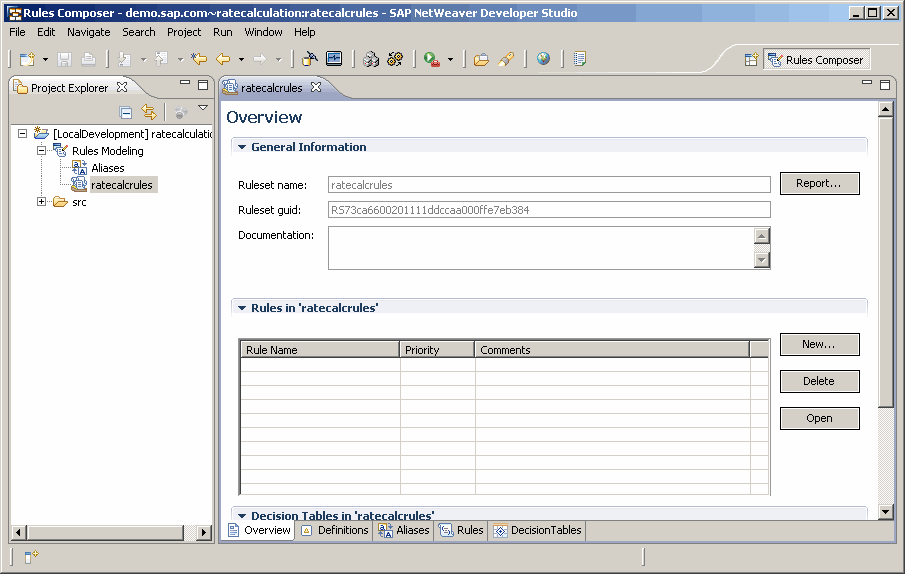The image size is (905, 574).
Task: Open Project Explorer view menu triangle
Action: pos(203,107)
